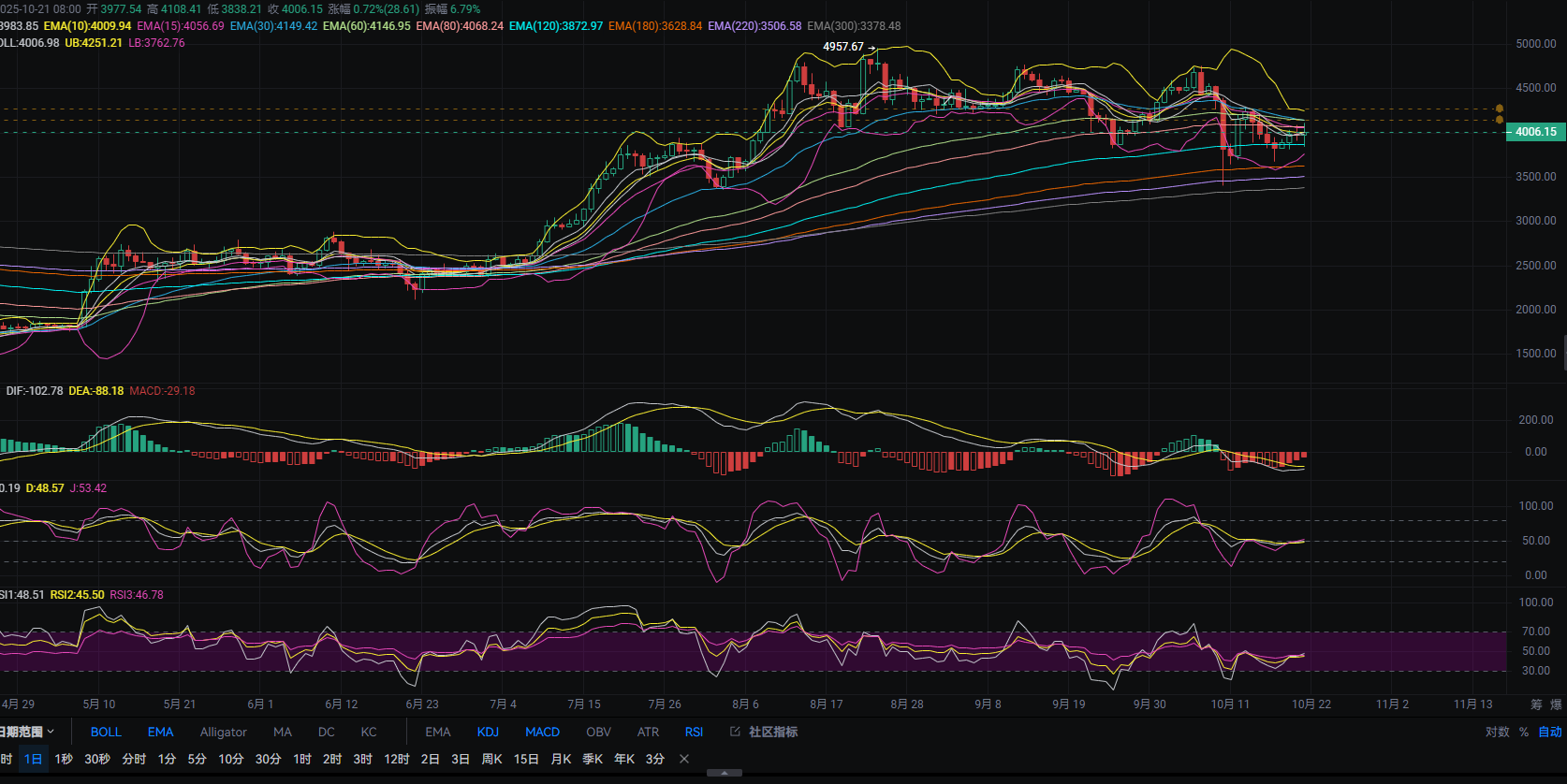
Task: Select the 周K weekly timeframe
Action: (x=491, y=759)
